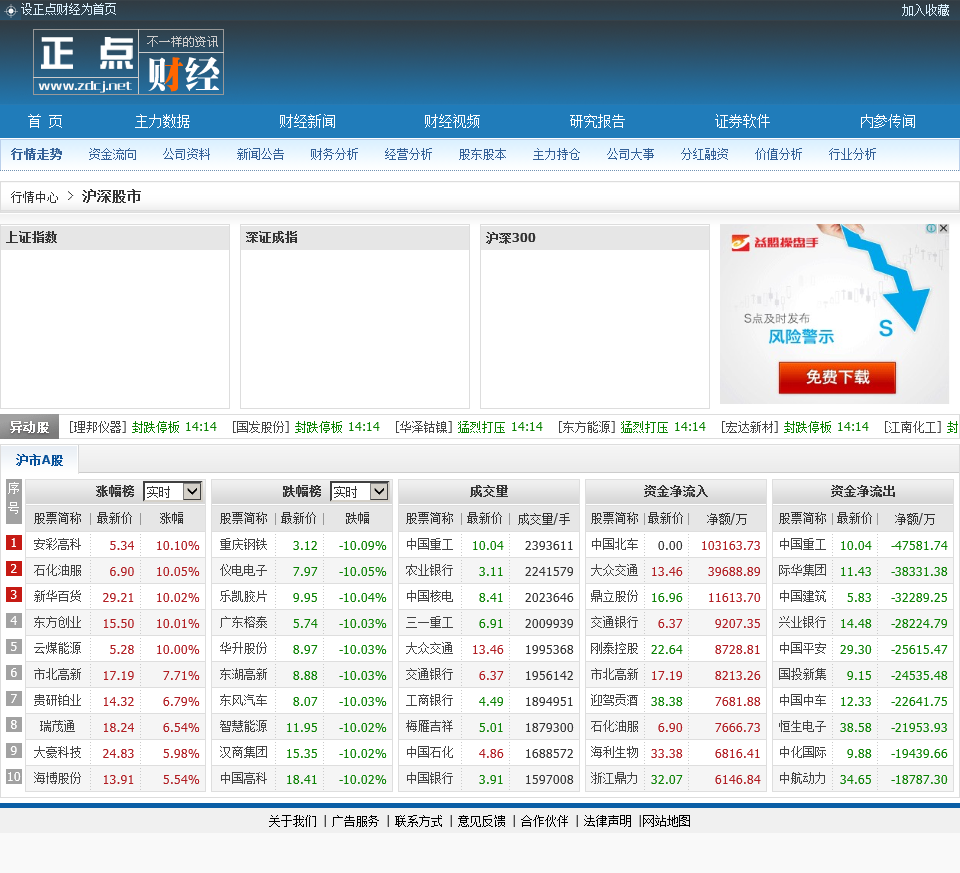Click the 法律声明 footer link
This screenshot has width=960, height=873.
[607, 821]
